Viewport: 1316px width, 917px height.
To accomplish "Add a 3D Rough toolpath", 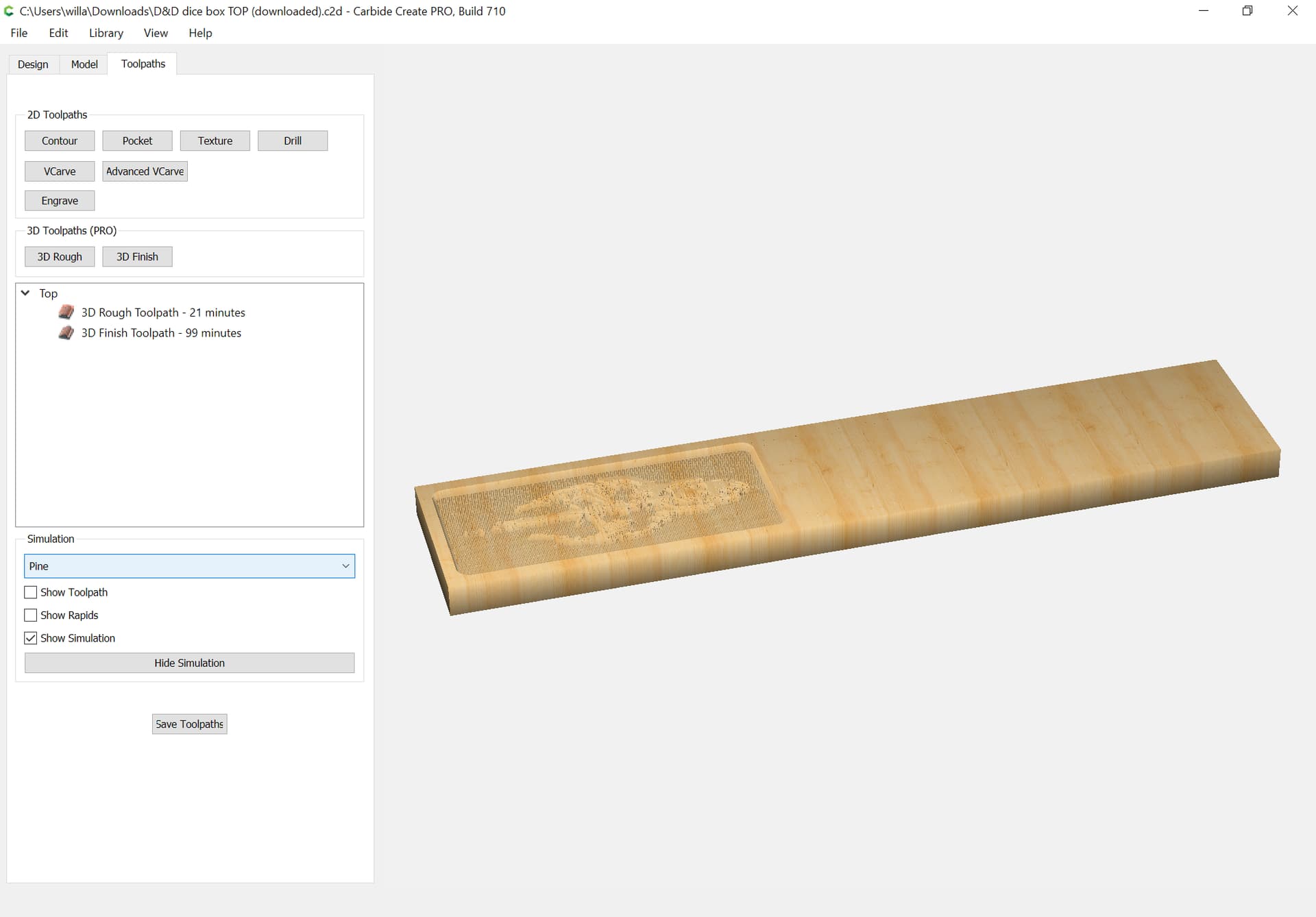I will point(60,257).
